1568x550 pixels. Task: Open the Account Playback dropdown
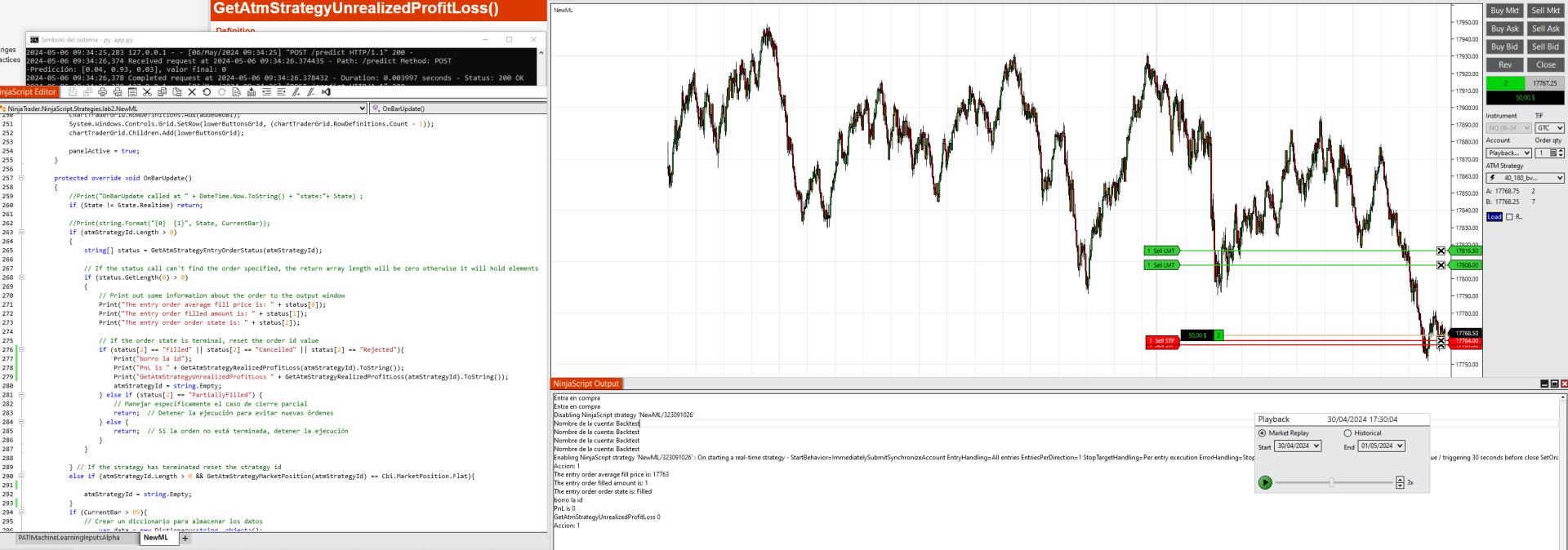click(x=1508, y=153)
